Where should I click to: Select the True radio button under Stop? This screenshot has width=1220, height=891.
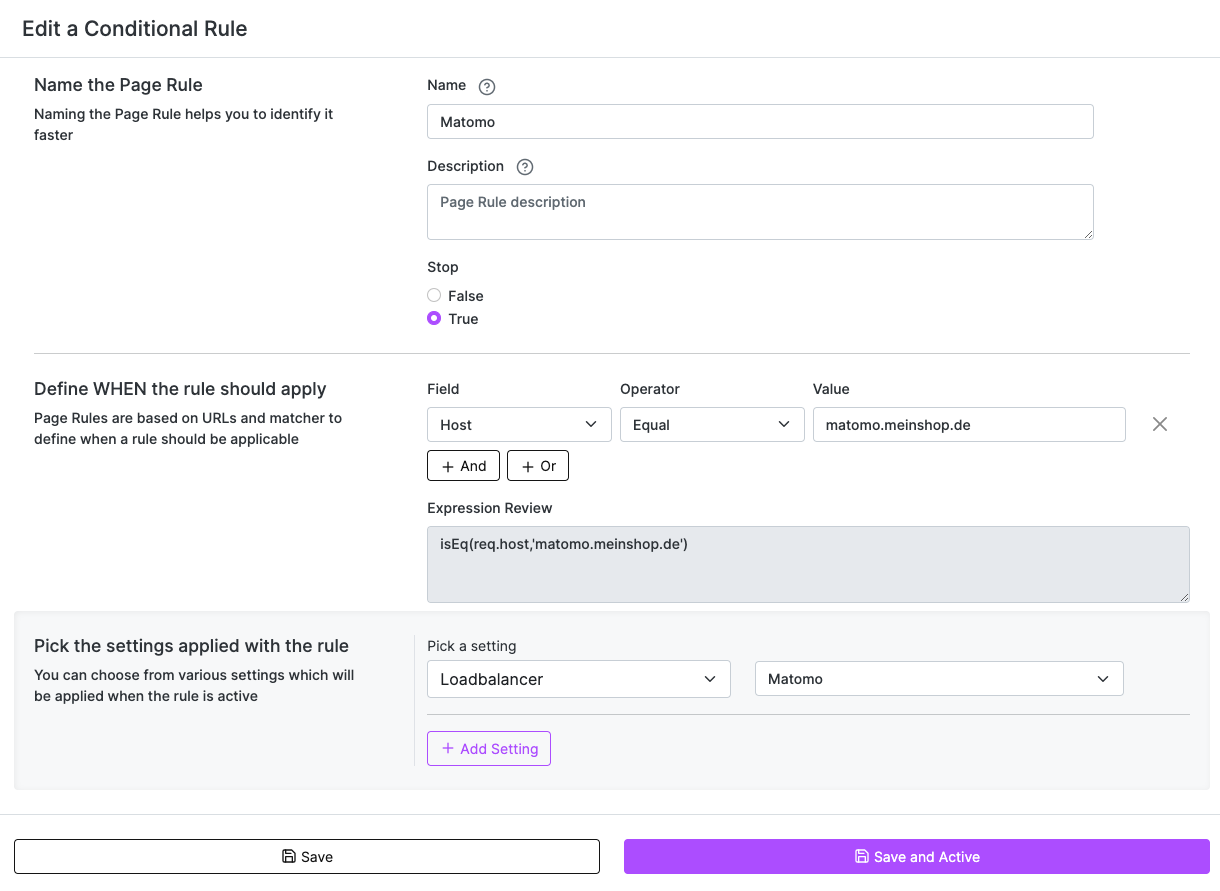pyautogui.click(x=434, y=319)
